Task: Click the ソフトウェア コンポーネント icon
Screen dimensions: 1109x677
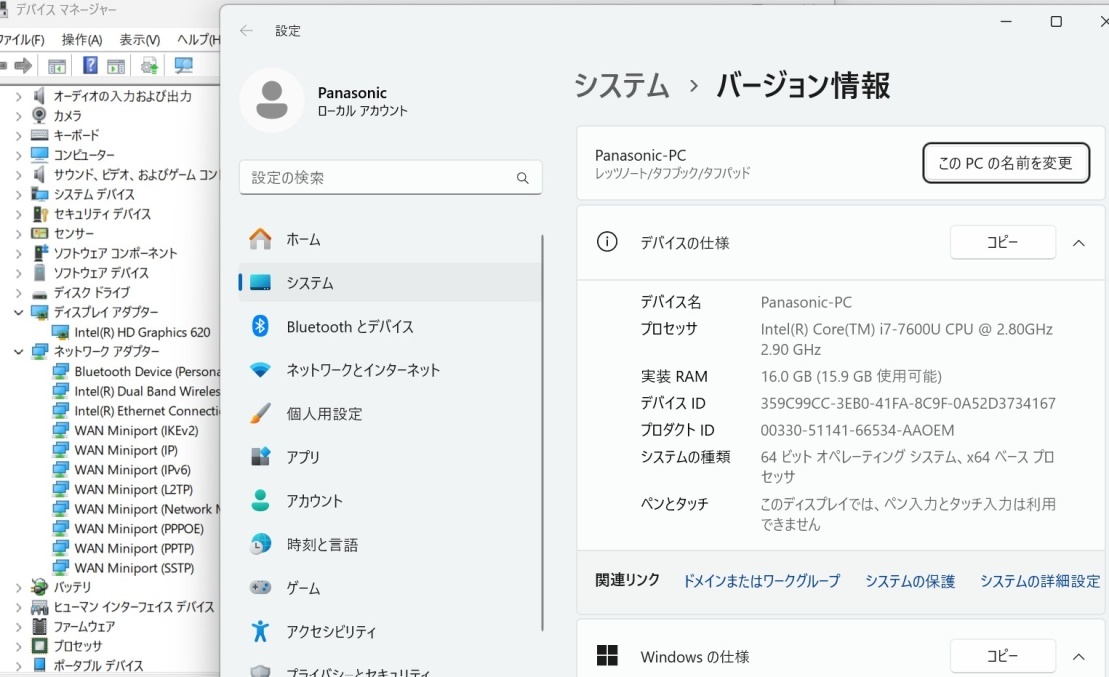Action: (40, 253)
